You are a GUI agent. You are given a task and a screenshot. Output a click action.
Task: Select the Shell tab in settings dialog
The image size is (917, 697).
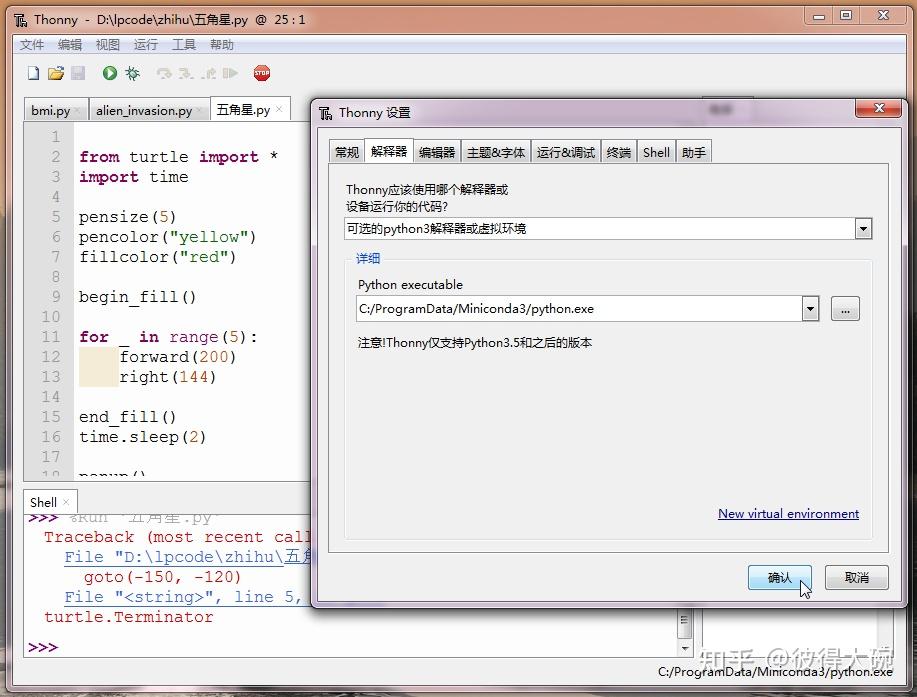click(x=655, y=151)
